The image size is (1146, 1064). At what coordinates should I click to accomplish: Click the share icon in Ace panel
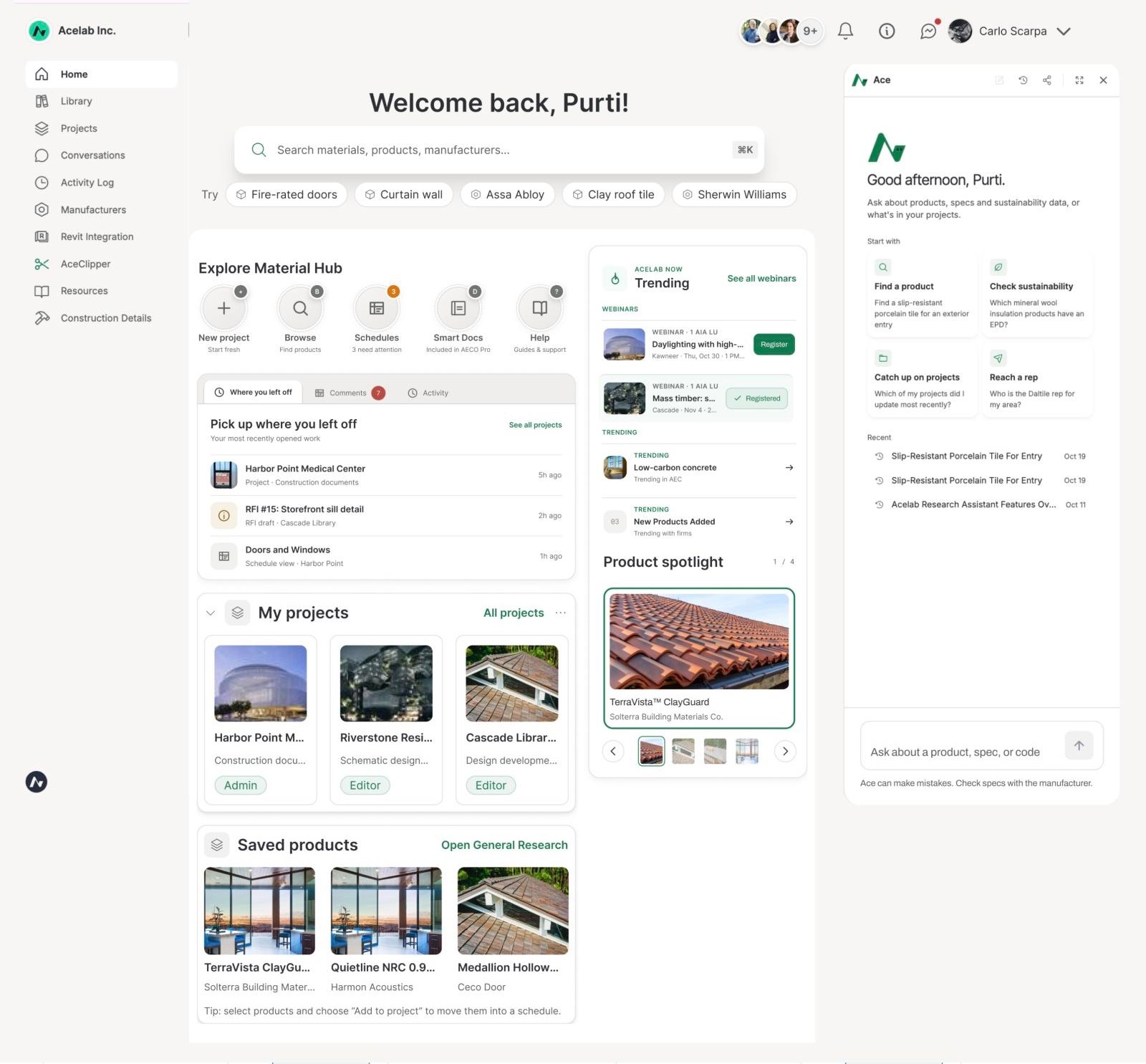1047,80
